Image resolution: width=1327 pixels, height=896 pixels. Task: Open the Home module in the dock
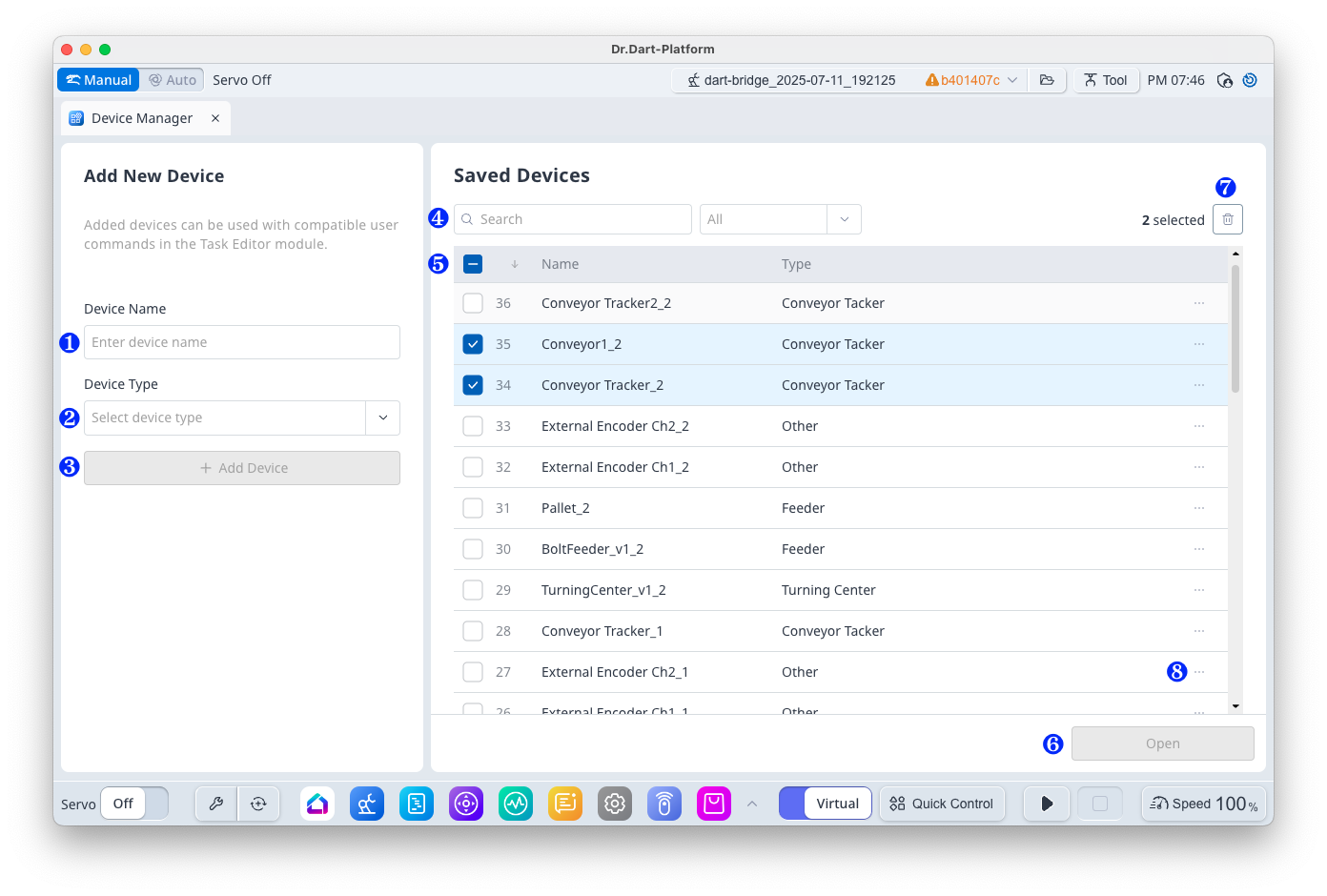click(x=317, y=804)
